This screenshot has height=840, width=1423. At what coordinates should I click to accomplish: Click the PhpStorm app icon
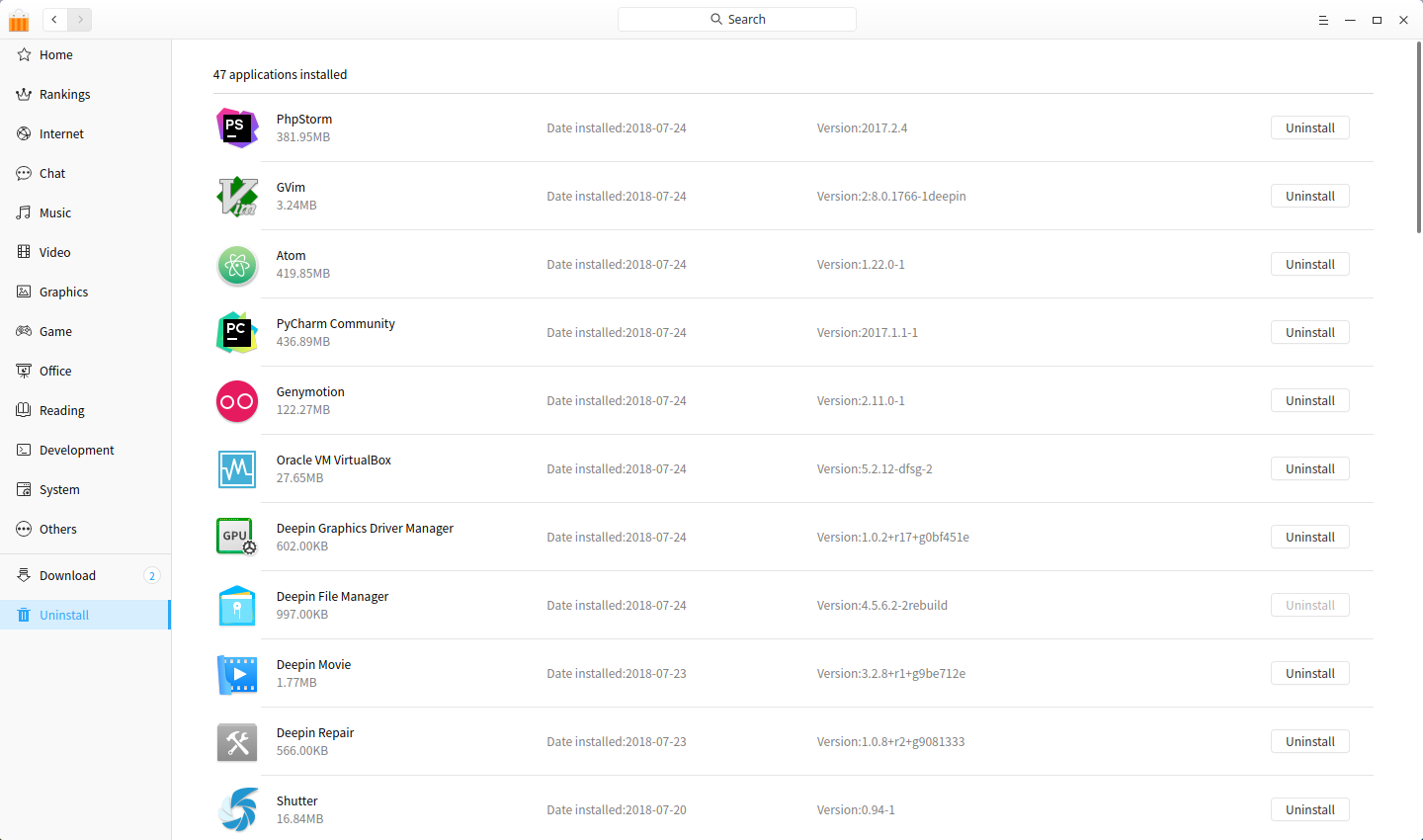click(x=237, y=127)
